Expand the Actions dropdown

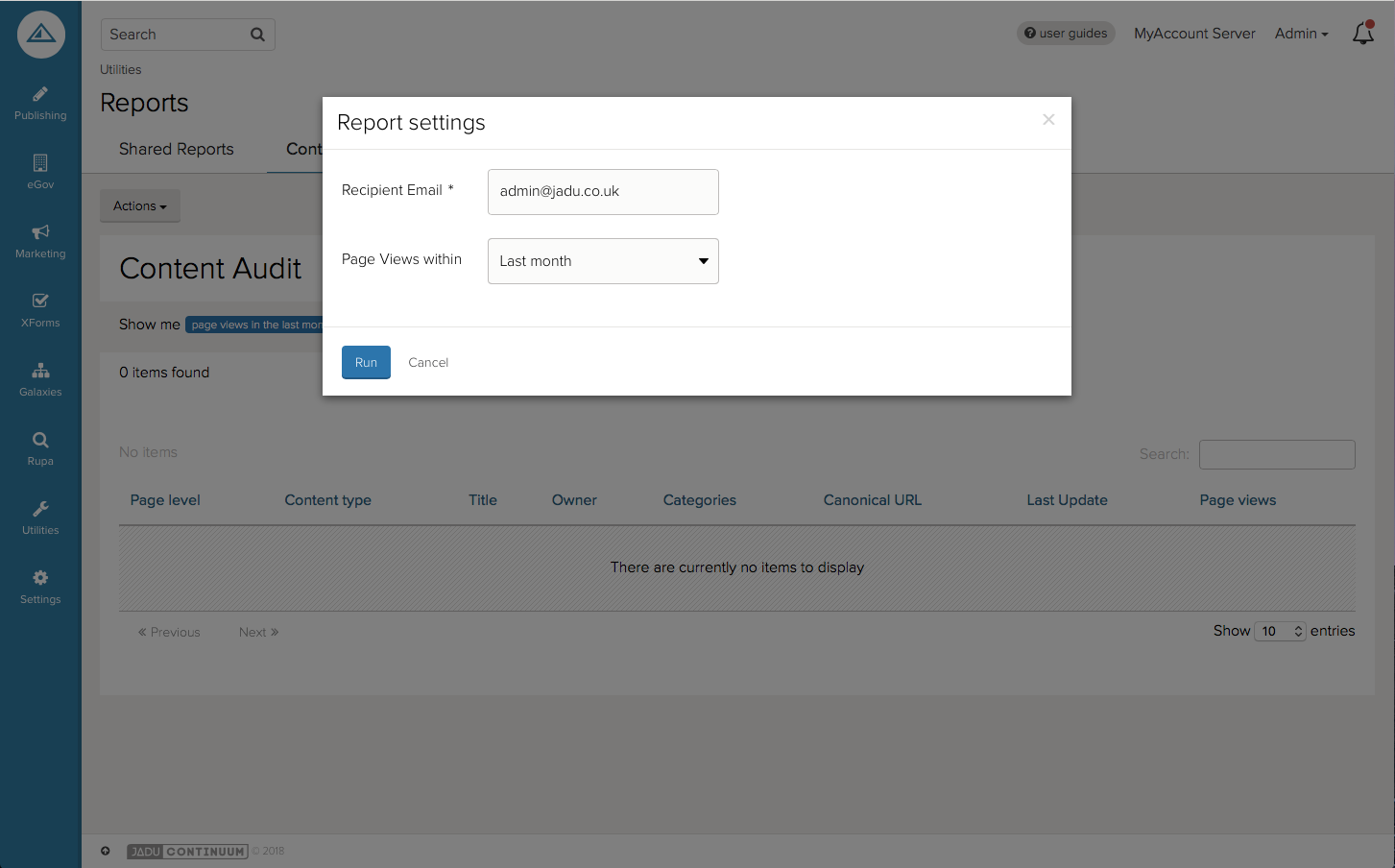click(x=140, y=206)
